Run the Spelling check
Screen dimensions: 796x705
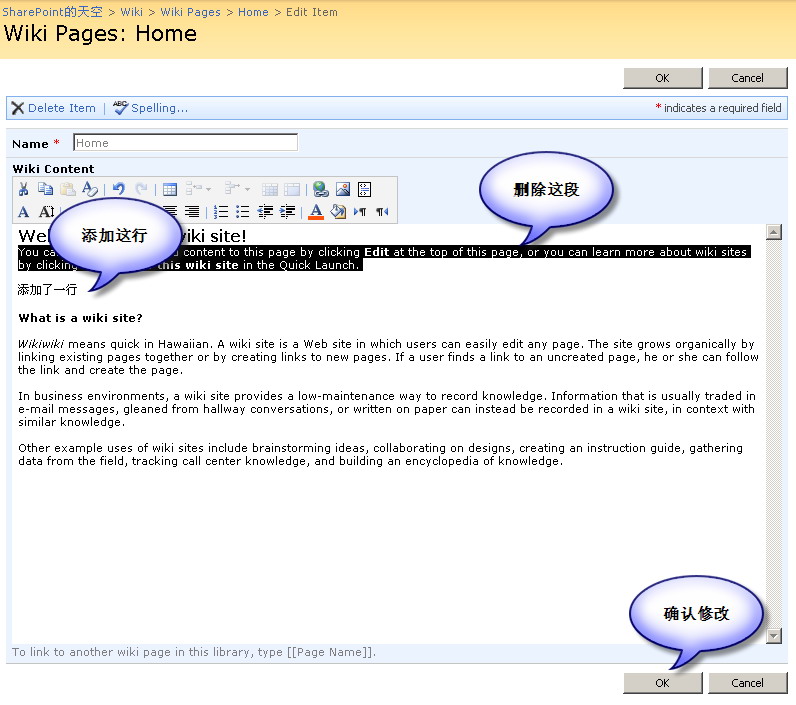coord(150,108)
